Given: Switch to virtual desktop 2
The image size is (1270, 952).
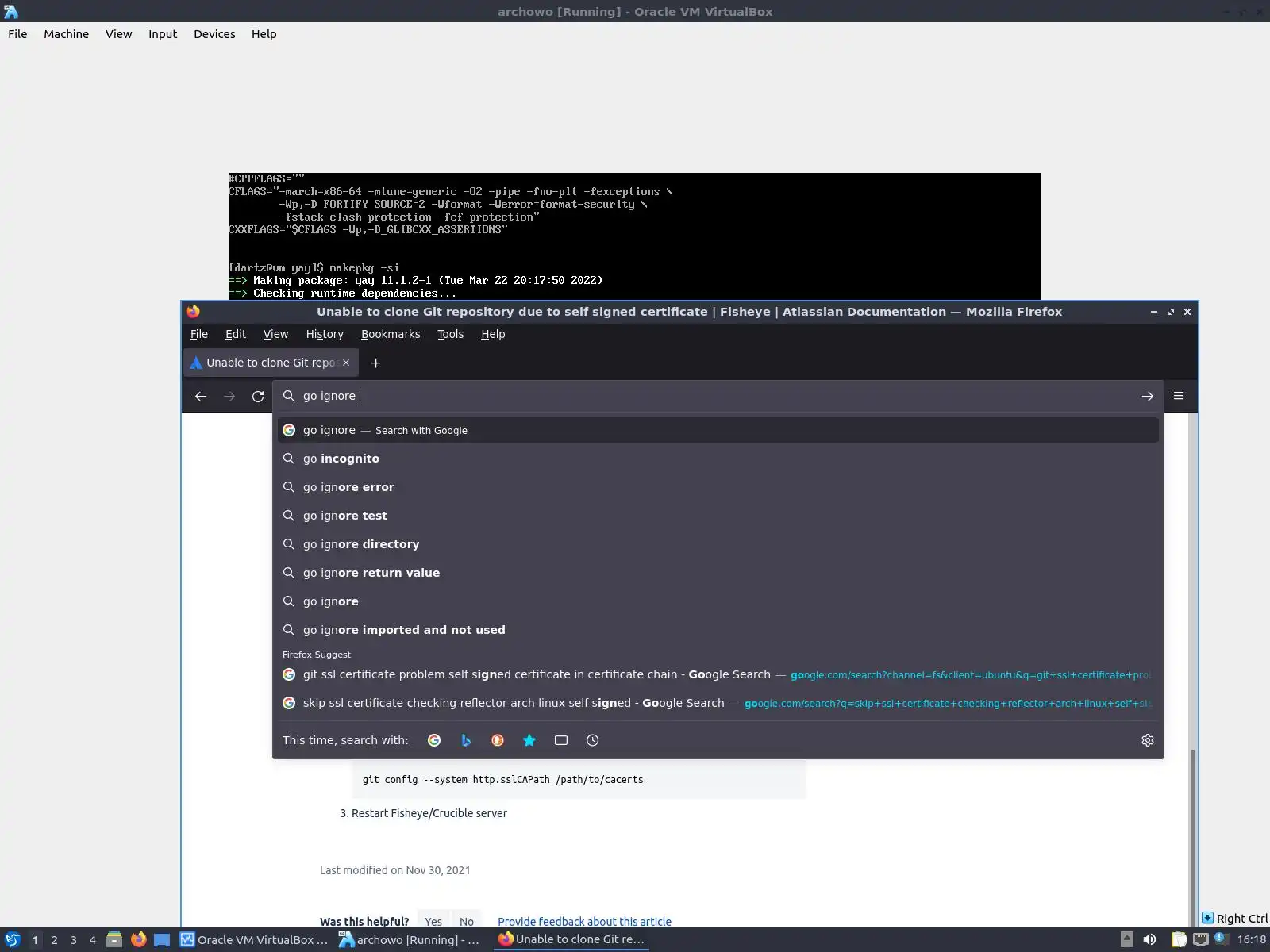Looking at the screenshot, I should 55,940.
